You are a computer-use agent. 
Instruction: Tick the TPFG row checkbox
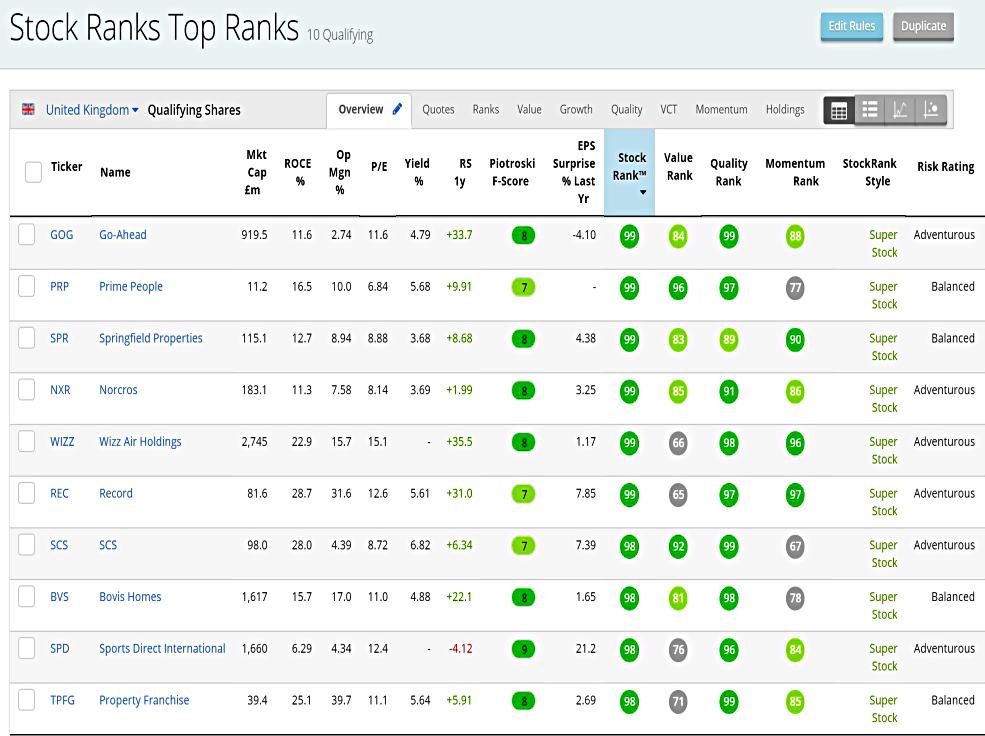pos(26,700)
